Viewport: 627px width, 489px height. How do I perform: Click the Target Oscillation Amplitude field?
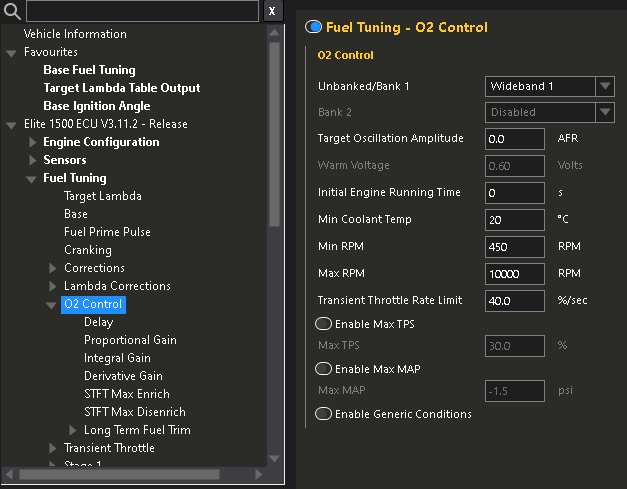(x=514, y=139)
